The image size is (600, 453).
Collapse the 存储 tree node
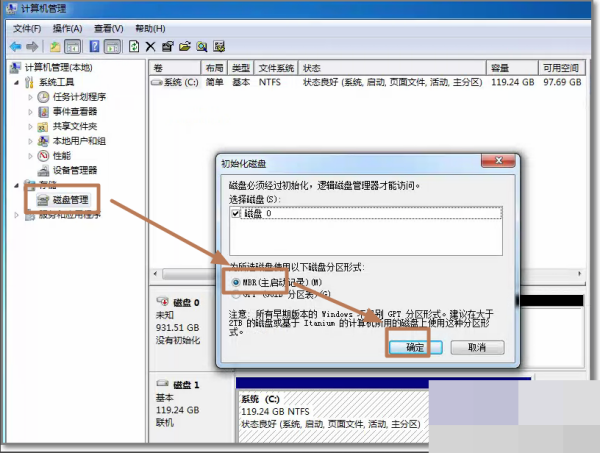tap(16, 186)
